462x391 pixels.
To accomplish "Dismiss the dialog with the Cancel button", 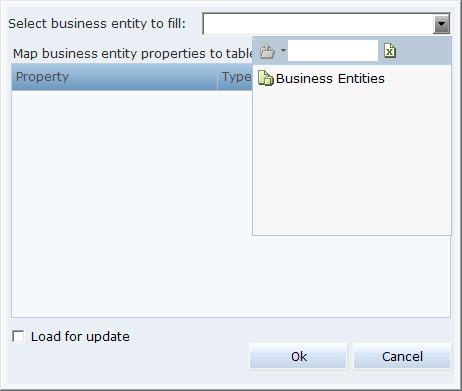I will [402, 356].
